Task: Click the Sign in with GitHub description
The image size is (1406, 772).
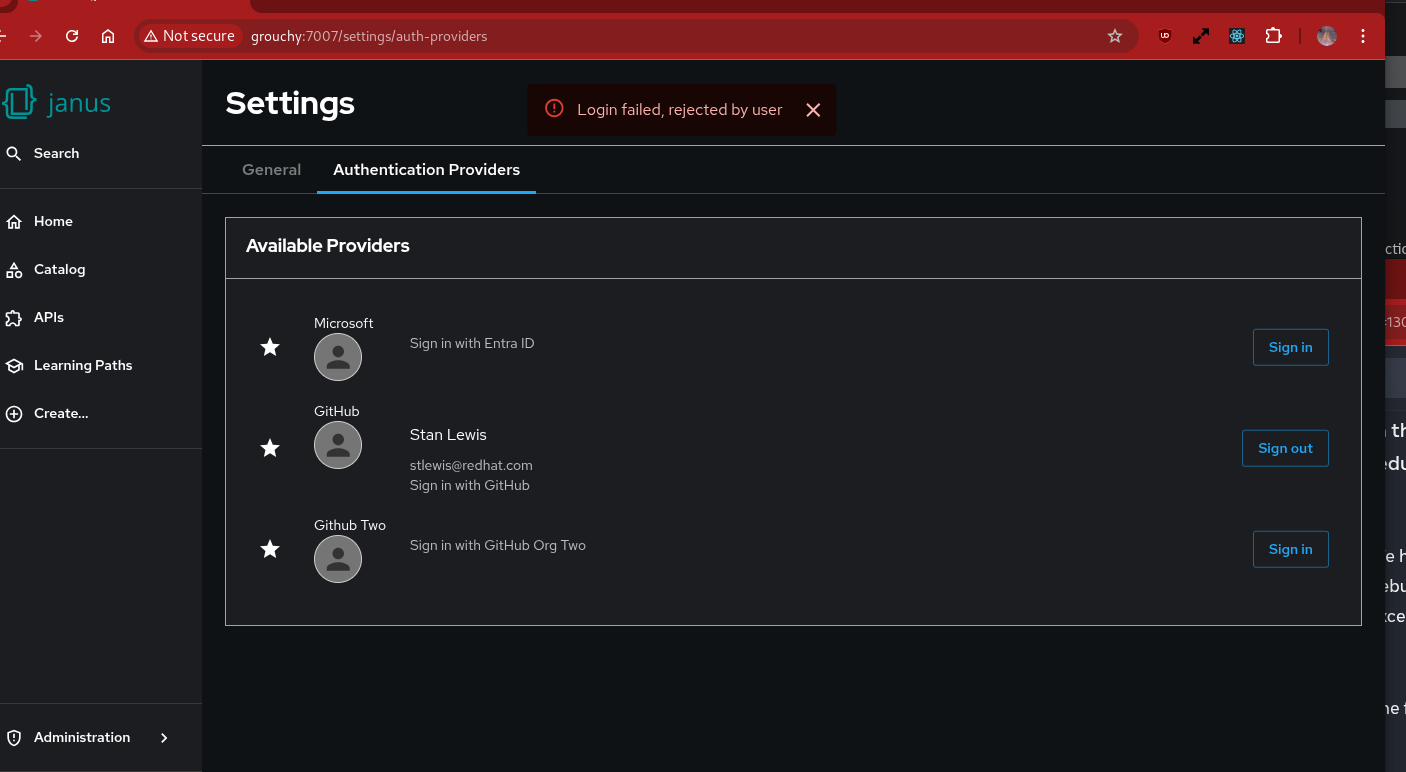Action: 470,485
